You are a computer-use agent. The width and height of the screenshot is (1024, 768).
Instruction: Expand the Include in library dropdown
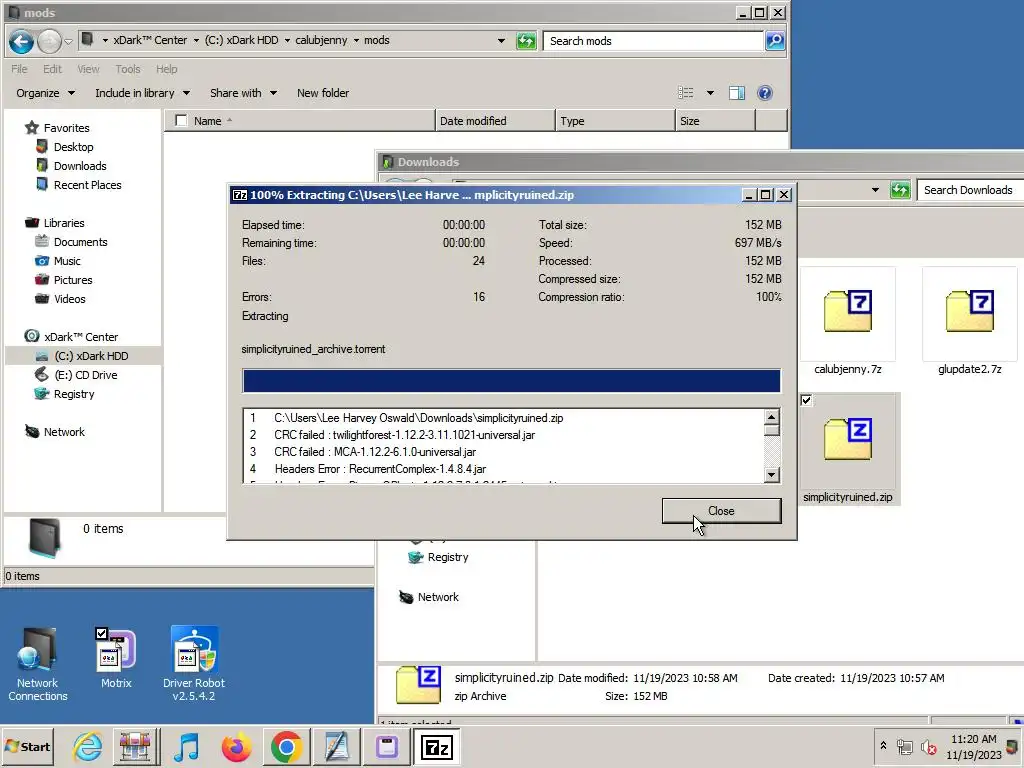[142, 93]
